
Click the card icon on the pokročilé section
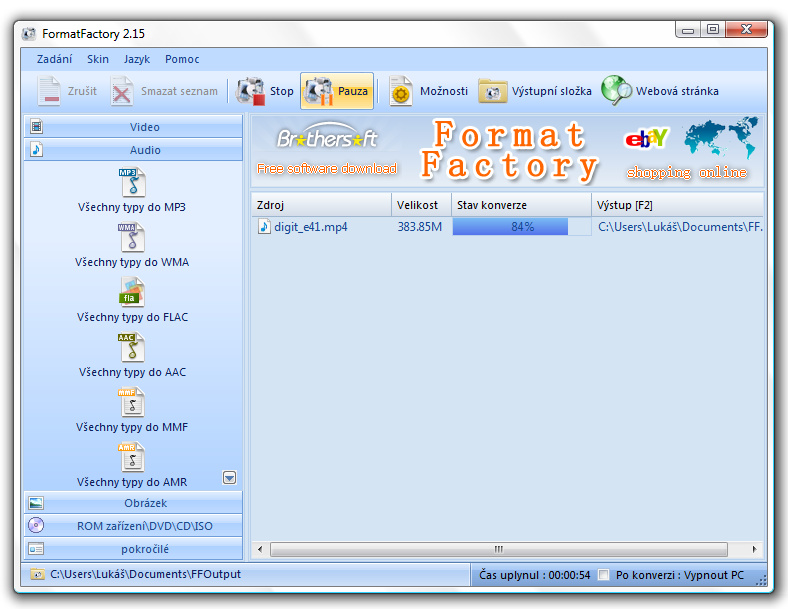pos(36,548)
